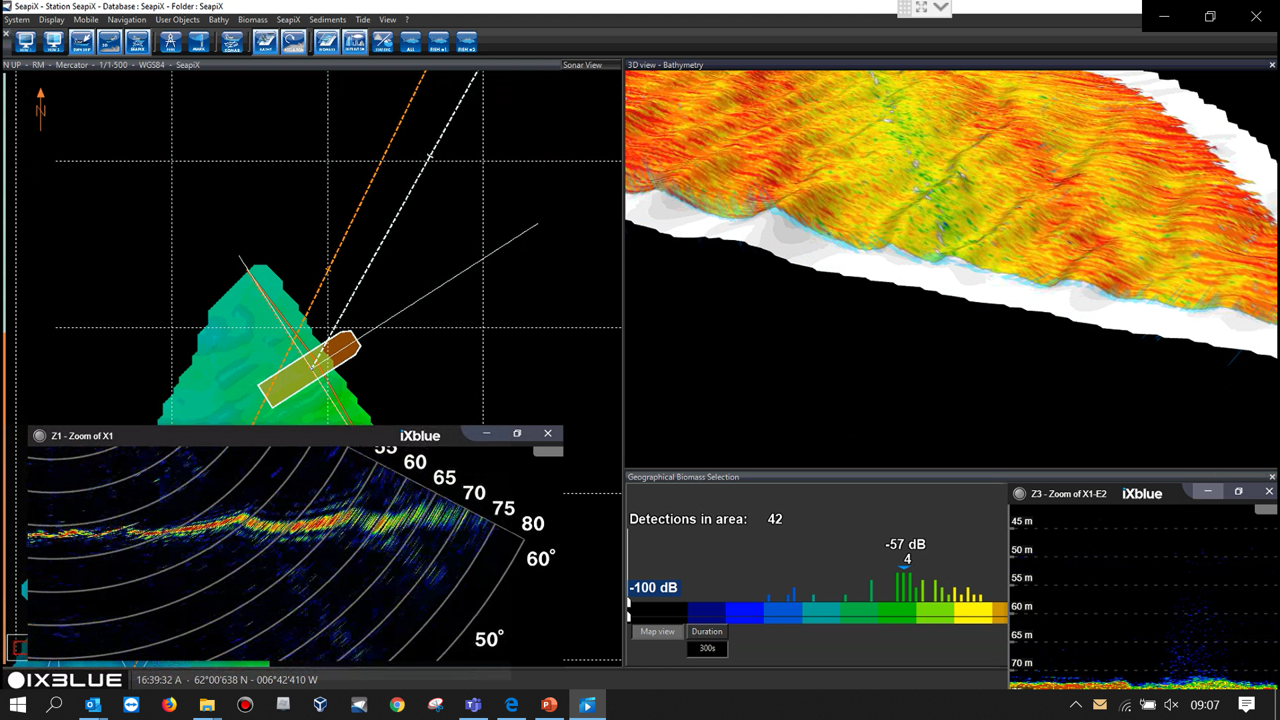Viewport: 1280px width, 720px height.
Task: Toggle the Sonar toolbar icon
Action: pyautogui.click(x=232, y=41)
